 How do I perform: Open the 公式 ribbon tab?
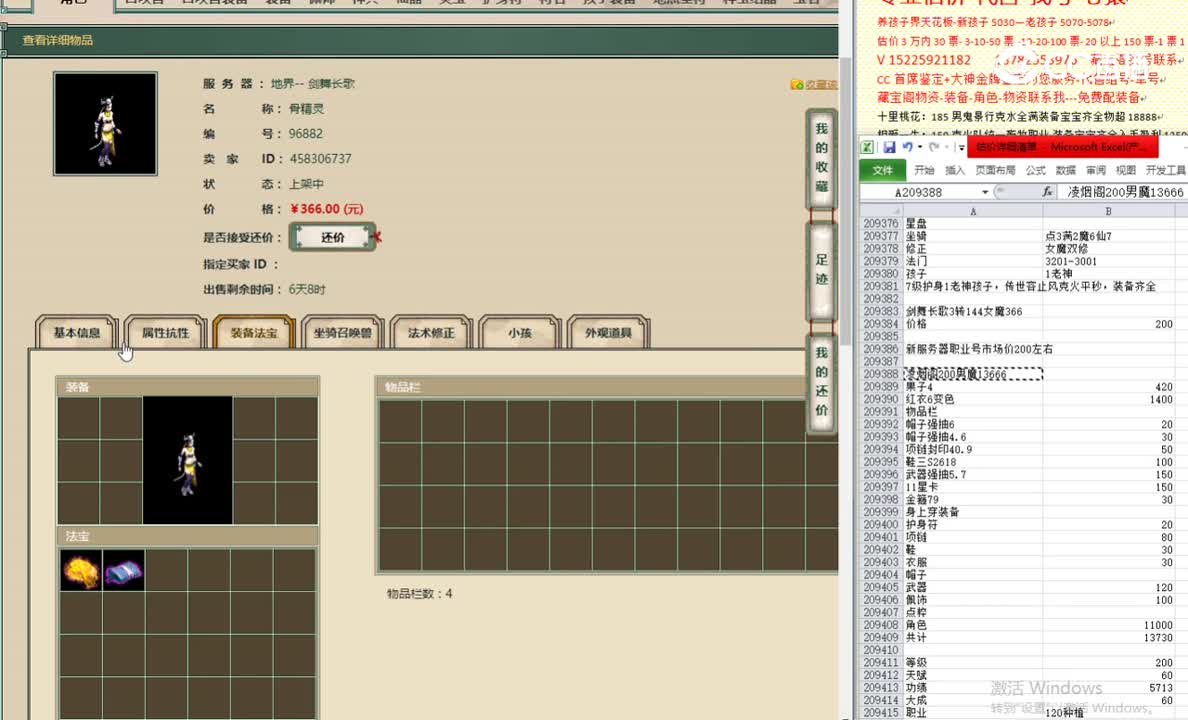1036,170
